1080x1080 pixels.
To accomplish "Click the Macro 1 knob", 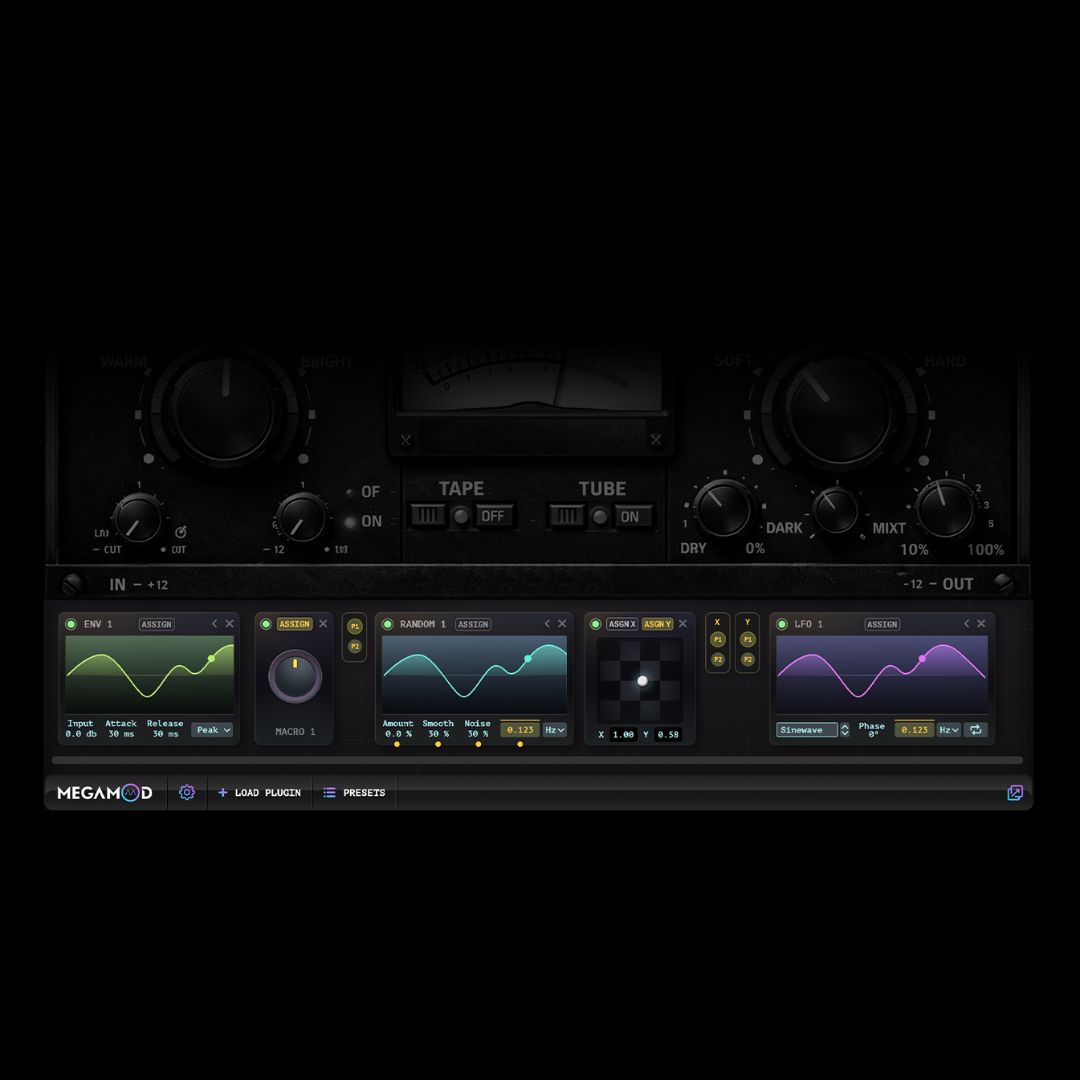I will [295, 676].
